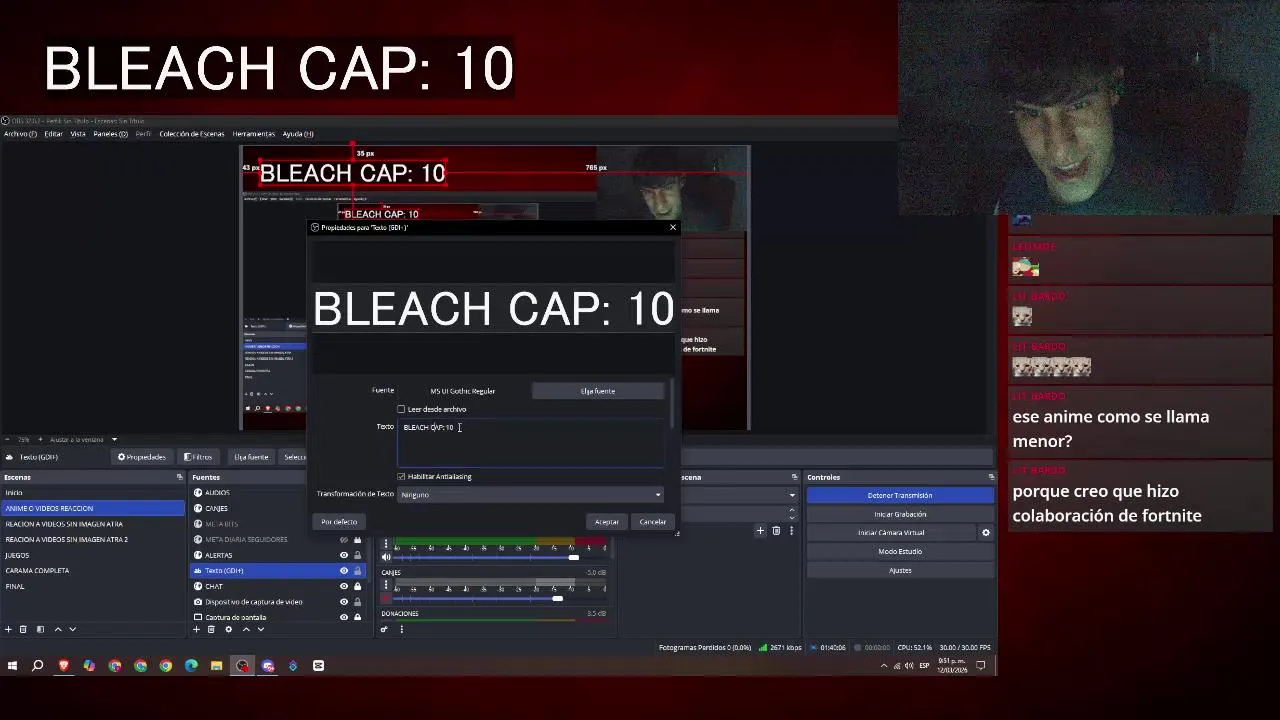
Task: Move selected source down in Fuentes
Action: click(261, 629)
